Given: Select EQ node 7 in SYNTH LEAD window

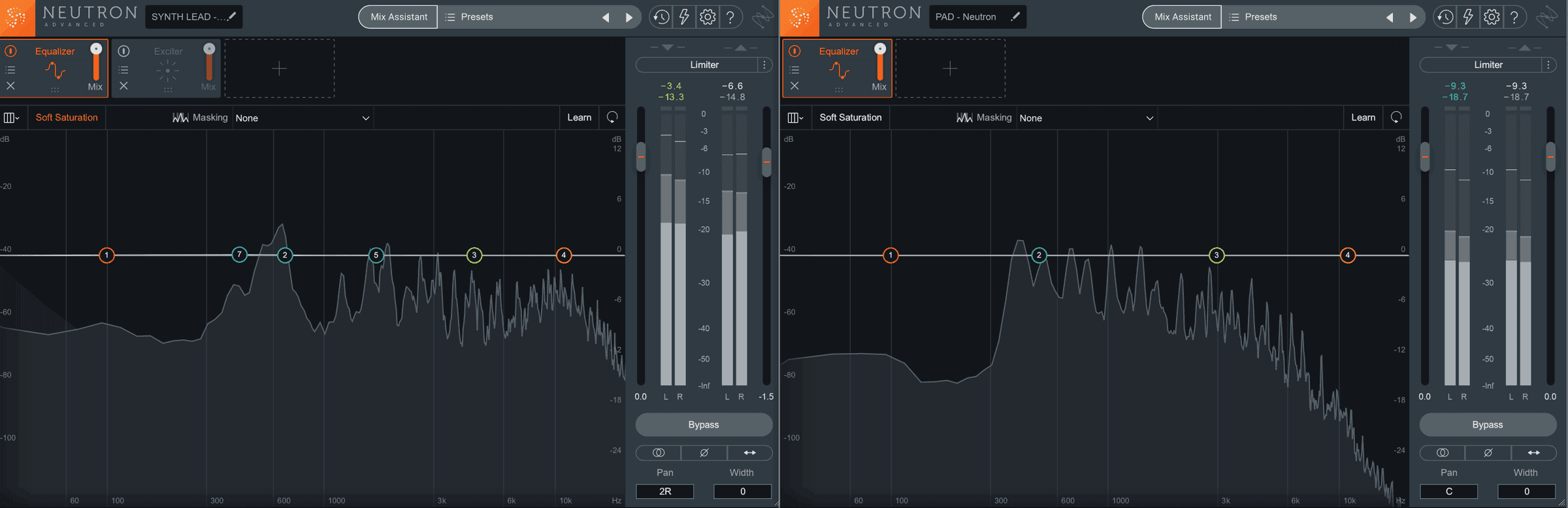Looking at the screenshot, I should pyautogui.click(x=240, y=254).
